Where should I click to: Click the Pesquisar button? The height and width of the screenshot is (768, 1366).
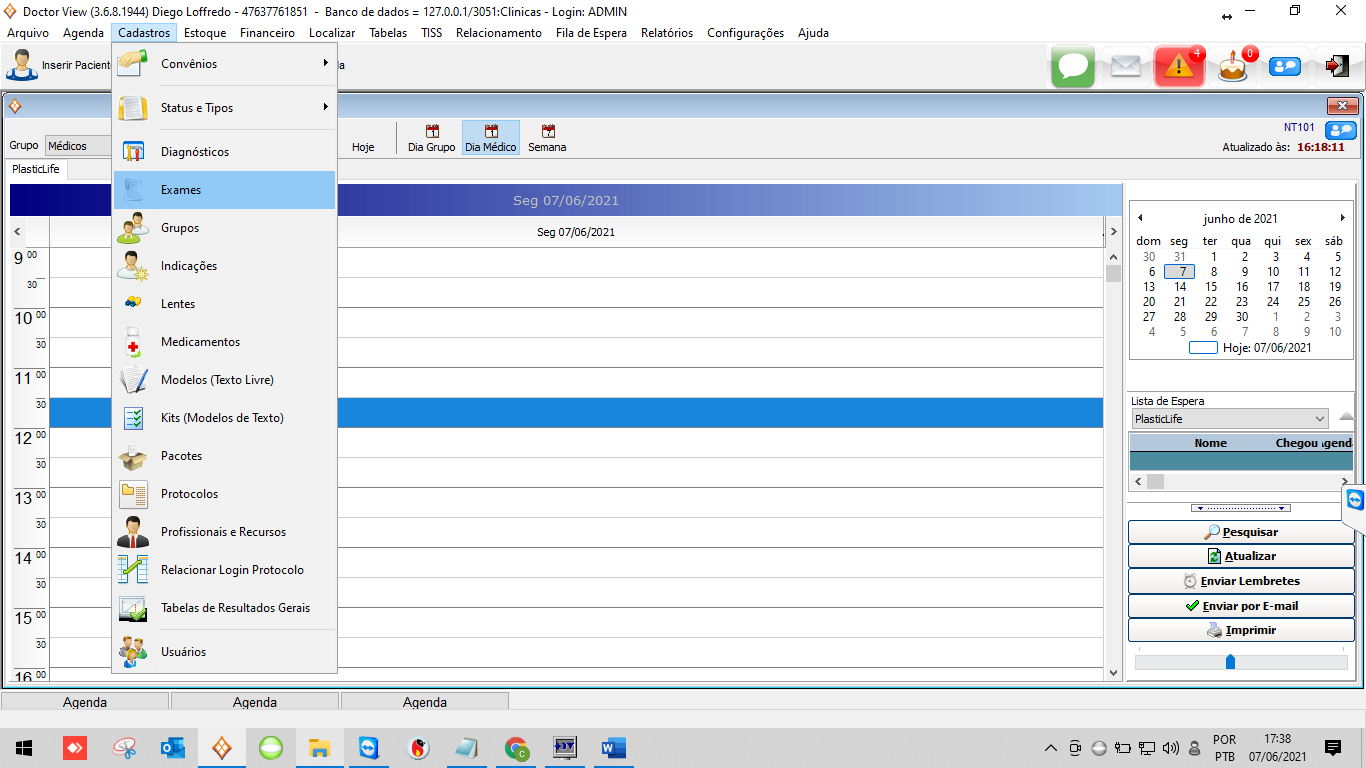point(1241,532)
